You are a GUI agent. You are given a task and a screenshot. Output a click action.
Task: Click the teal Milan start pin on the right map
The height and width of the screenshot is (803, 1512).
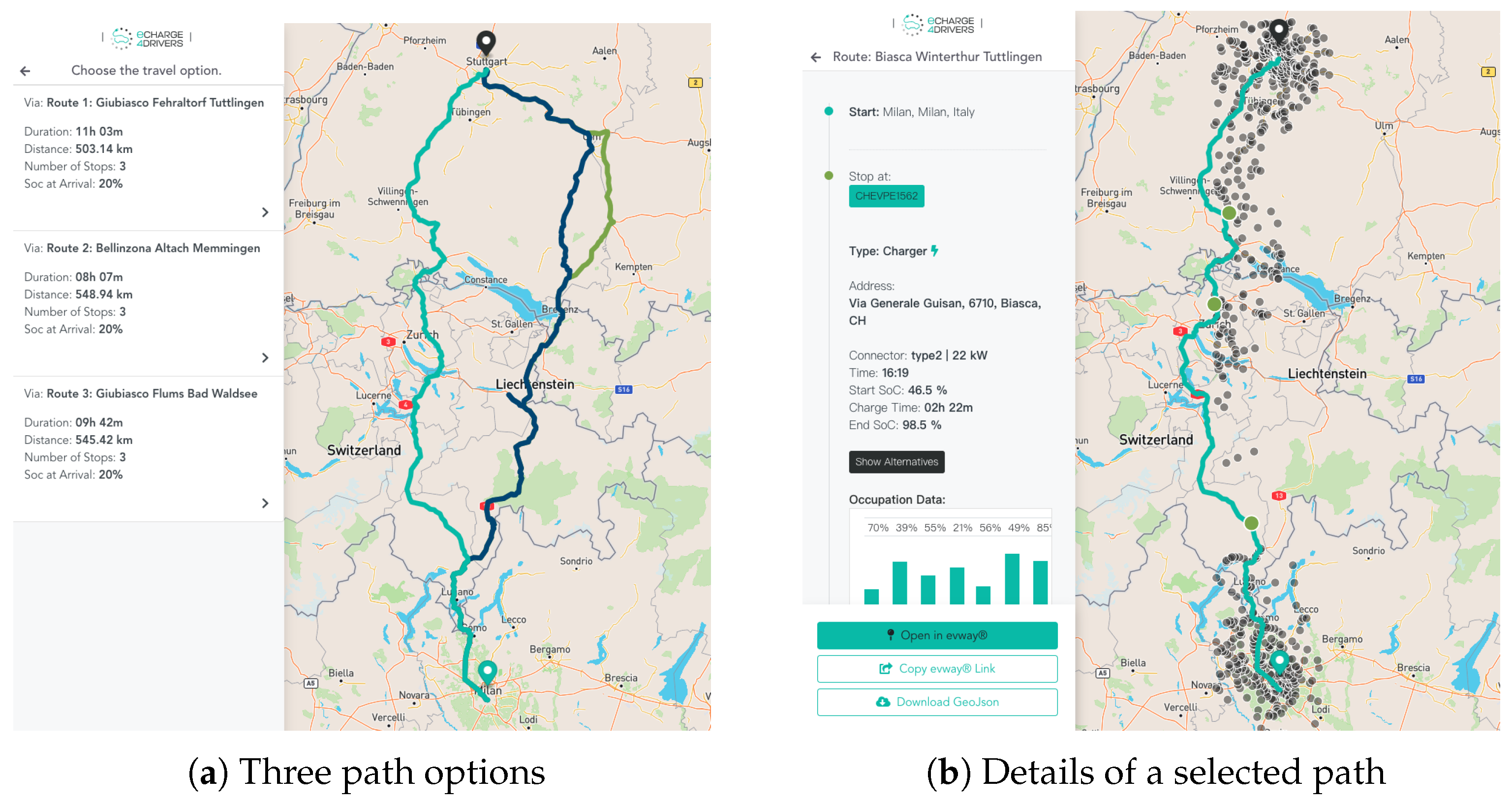(x=1279, y=660)
